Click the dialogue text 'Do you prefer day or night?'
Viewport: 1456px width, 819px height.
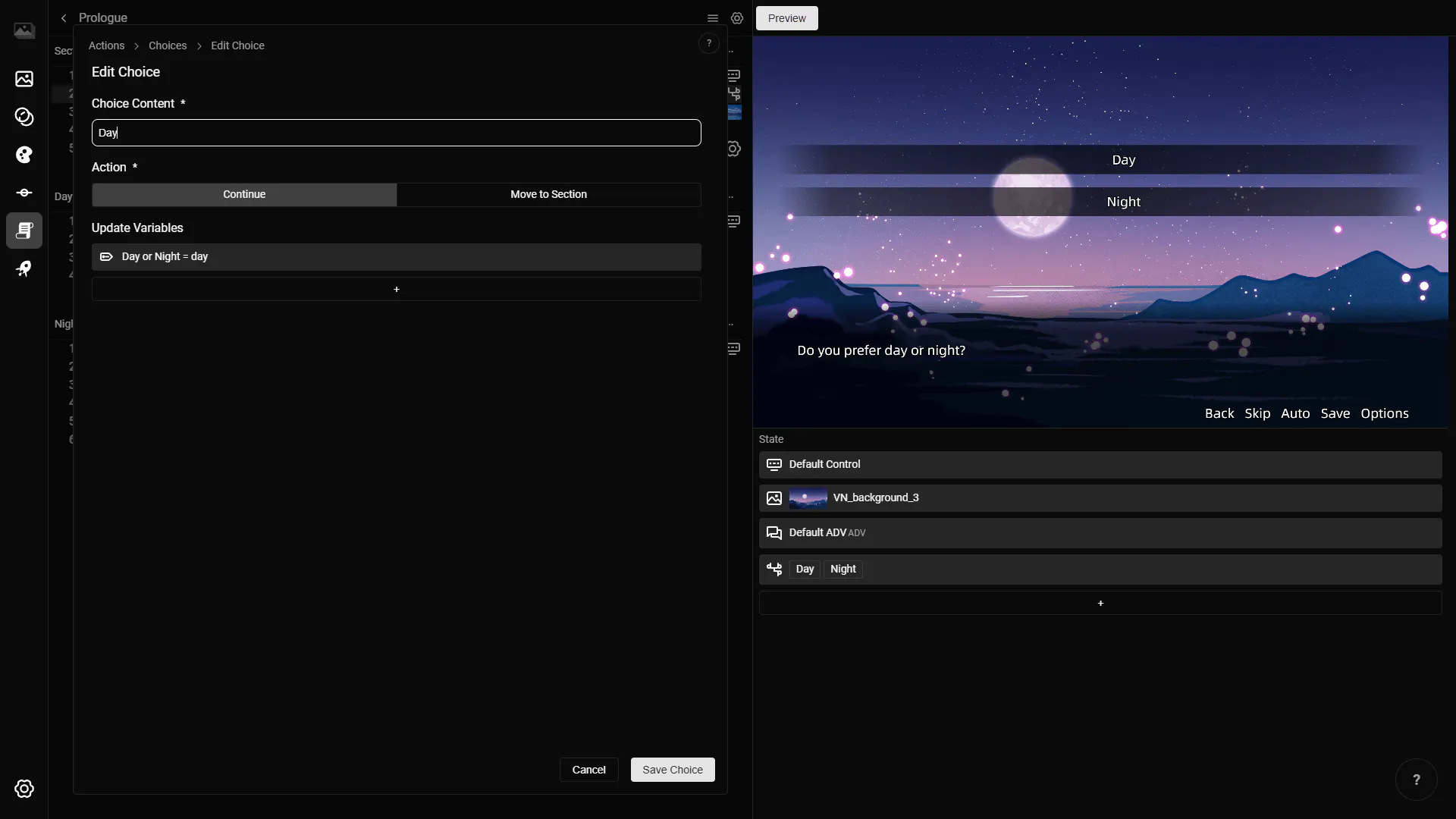(881, 350)
